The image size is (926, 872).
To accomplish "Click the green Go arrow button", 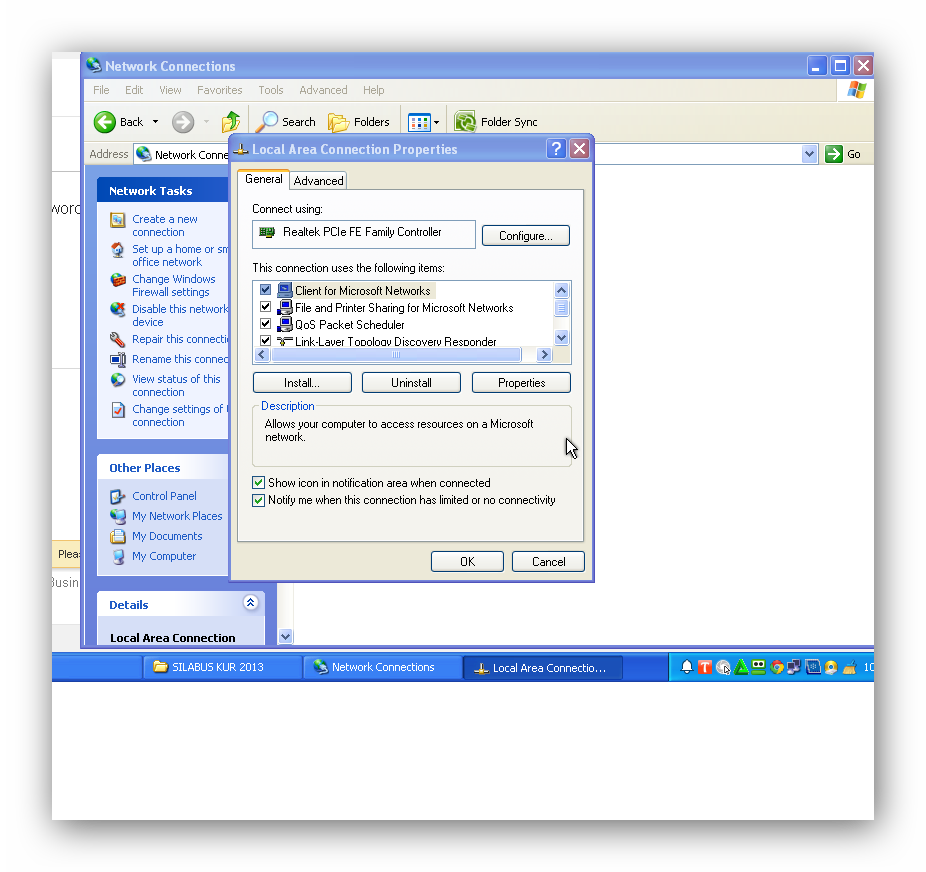I will coord(833,154).
